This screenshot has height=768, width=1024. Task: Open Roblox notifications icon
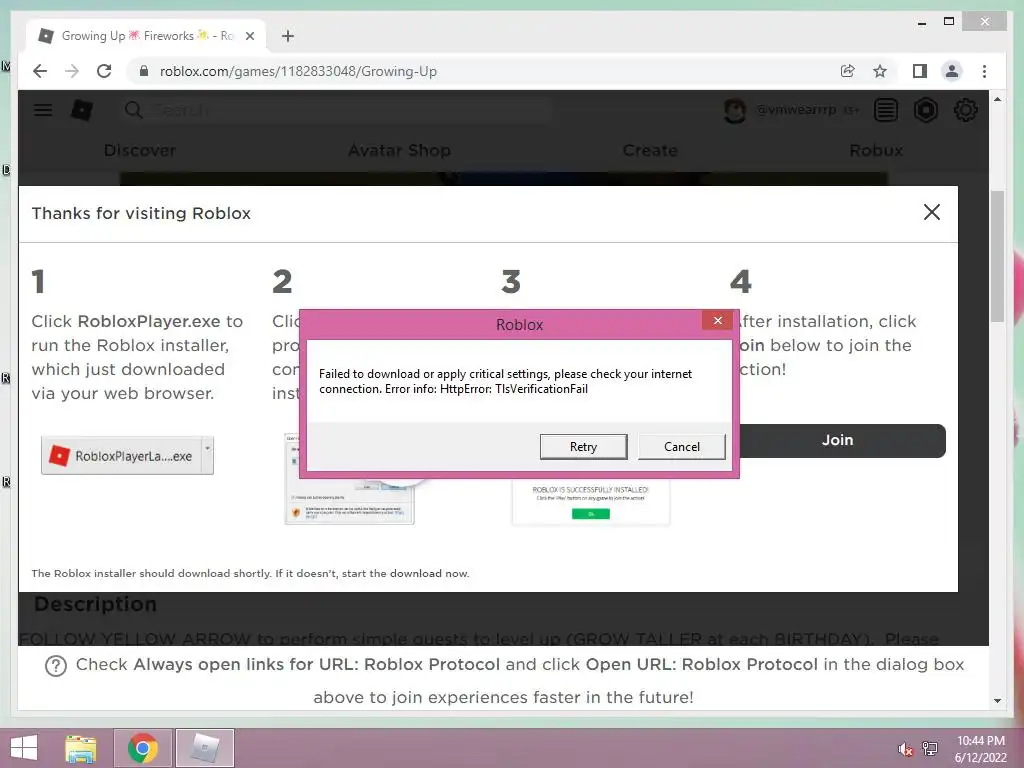click(x=886, y=110)
